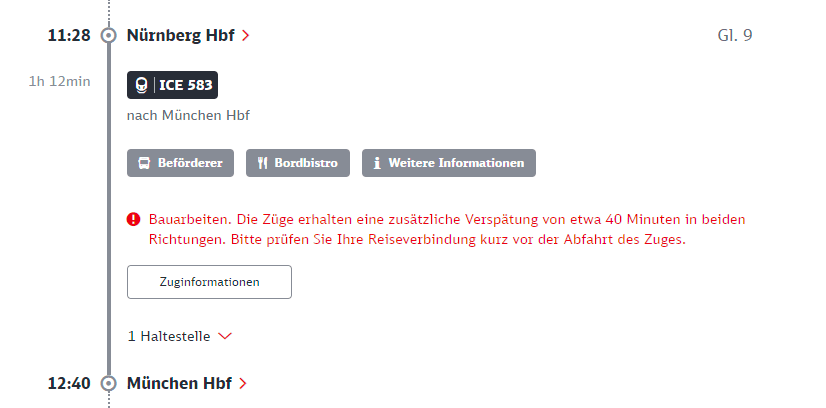Open the Zuginformationen button
Image resolution: width=826 pixels, height=408 pixels.
209,282
